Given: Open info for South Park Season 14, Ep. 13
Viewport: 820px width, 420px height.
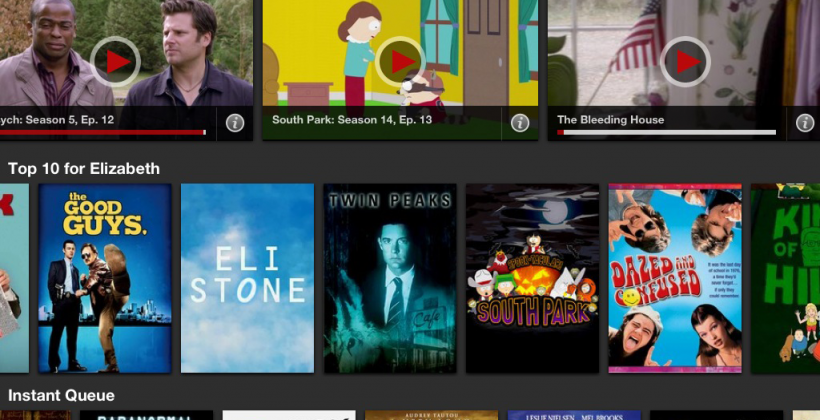Looking at the screenshot, I should click(x=520, y=123).
